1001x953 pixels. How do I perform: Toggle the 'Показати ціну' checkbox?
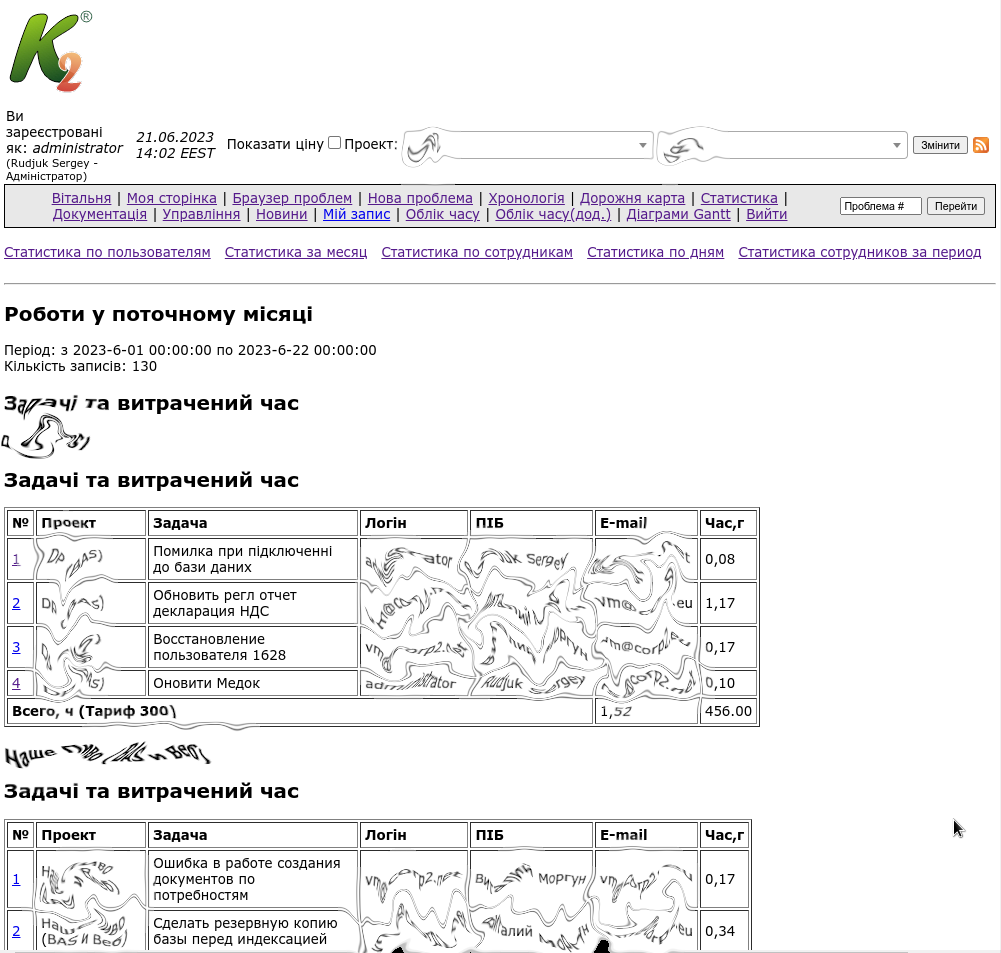coord(335,143)
